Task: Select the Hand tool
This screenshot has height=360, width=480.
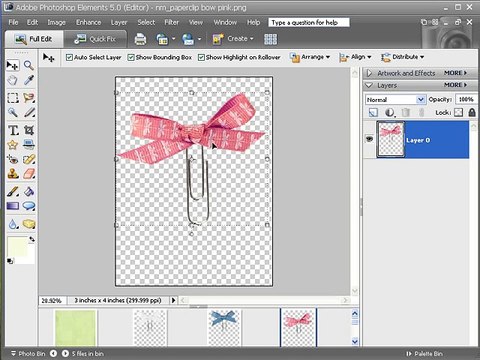Action: point(13,80)
